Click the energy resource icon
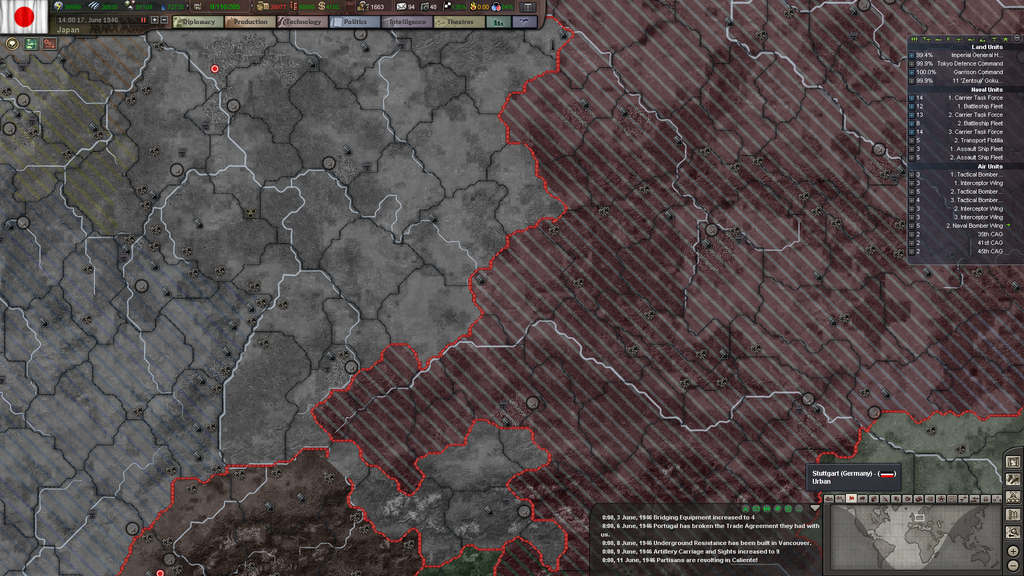The width and height of the screenshot is (1024, 576). coord(58,7)
